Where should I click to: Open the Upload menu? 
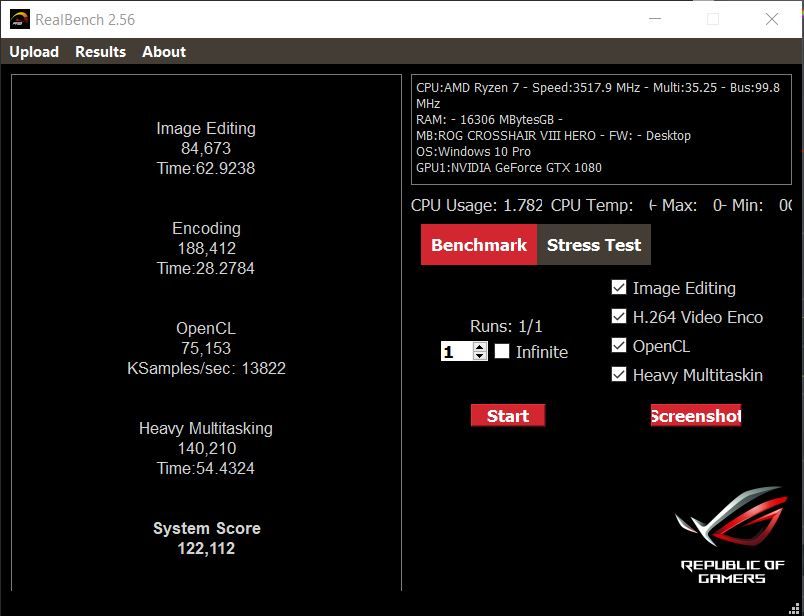point(34,52)
